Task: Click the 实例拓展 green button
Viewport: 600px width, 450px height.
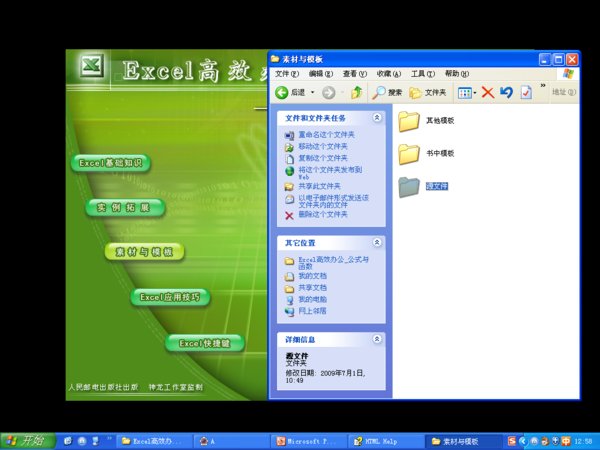Action: [x=125, y=207]
